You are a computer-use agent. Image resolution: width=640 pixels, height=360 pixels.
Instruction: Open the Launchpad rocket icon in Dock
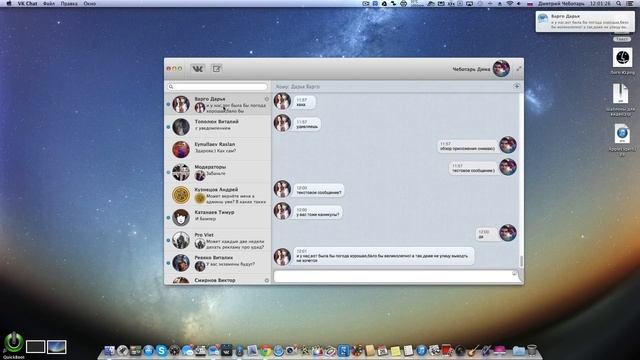click(122, 350)
